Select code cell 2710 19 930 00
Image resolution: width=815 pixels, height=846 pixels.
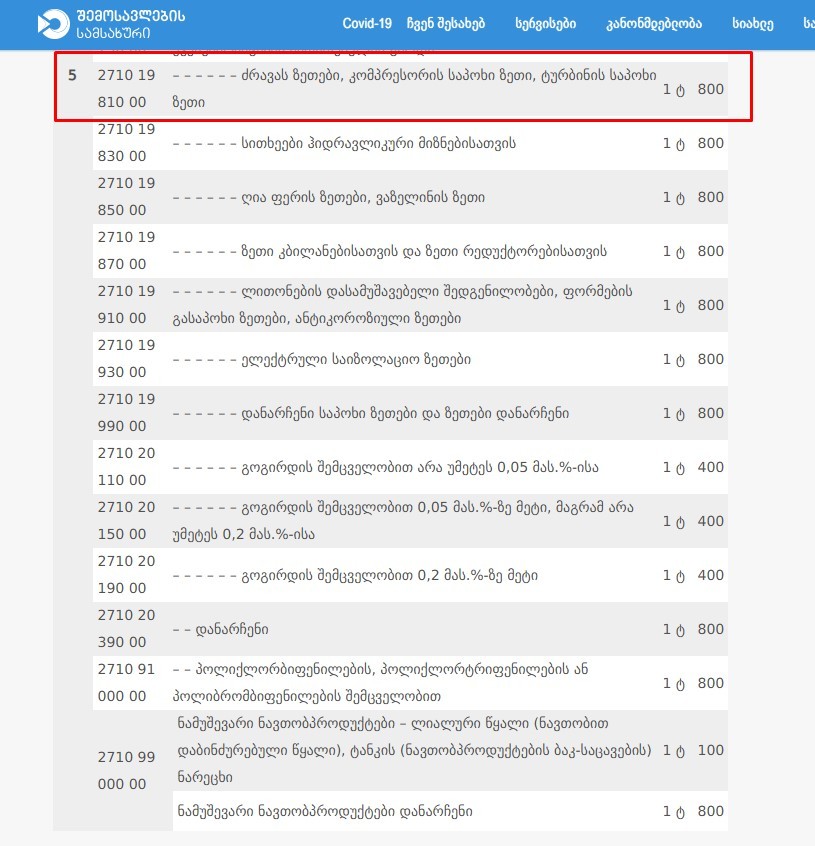tap(126, 358)
